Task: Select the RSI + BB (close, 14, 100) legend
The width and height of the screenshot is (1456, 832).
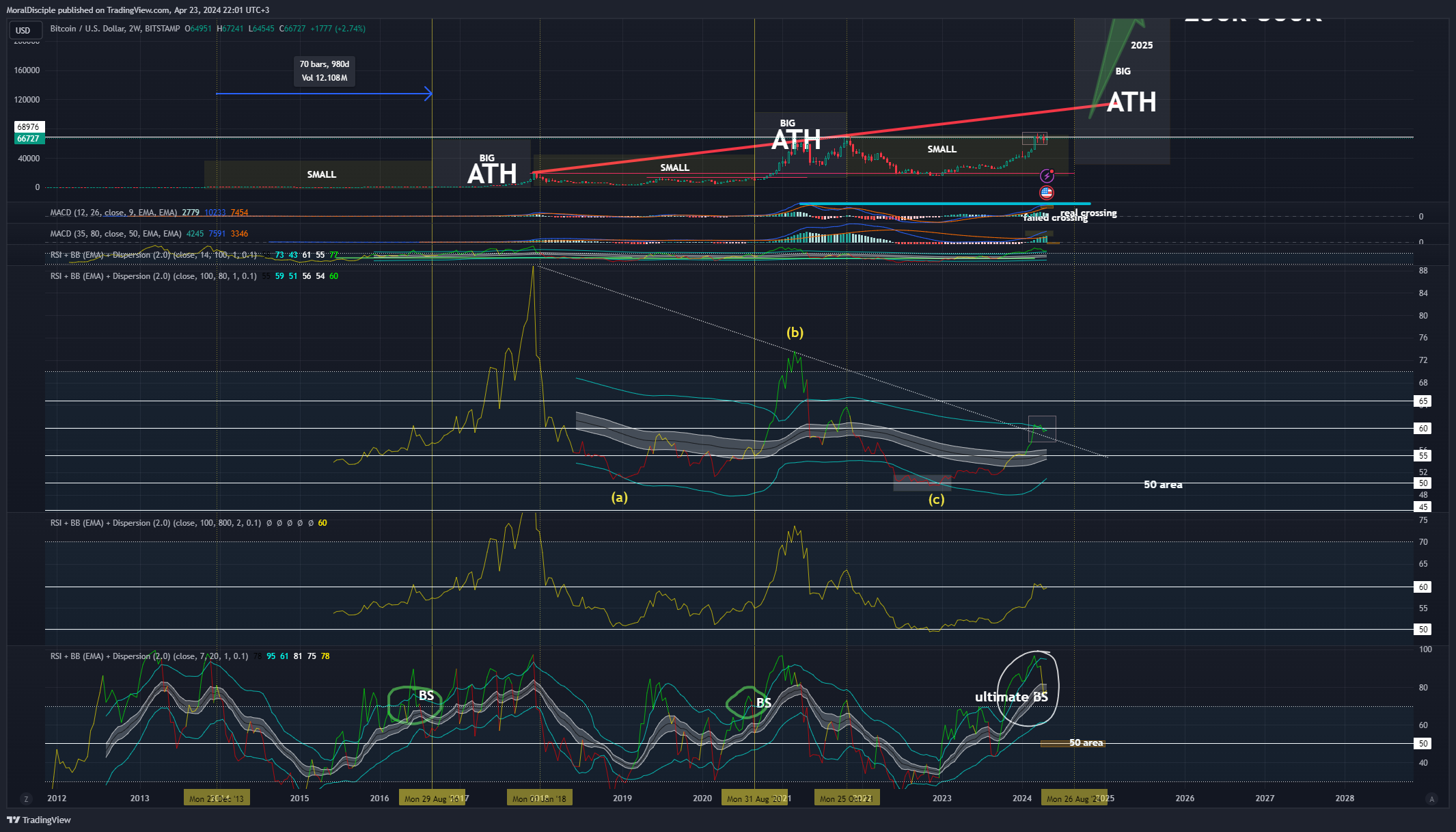Action: click(154, 255)
